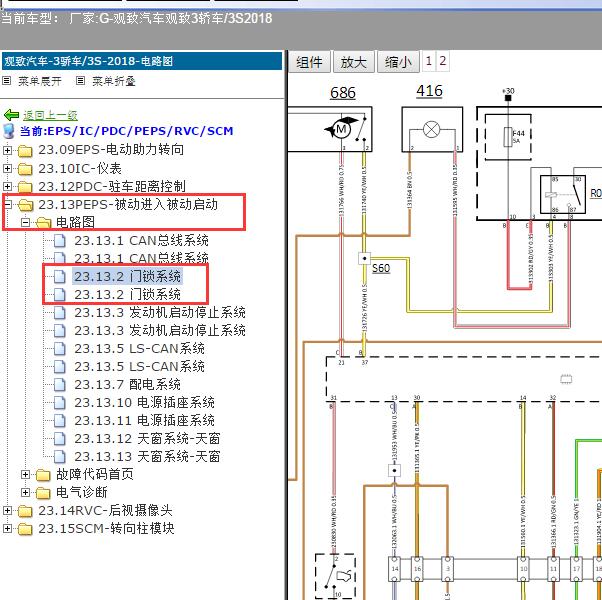Screen dimensions: 602x600
Task: Click the 故障代码首页 label
Action: (94, 474)
